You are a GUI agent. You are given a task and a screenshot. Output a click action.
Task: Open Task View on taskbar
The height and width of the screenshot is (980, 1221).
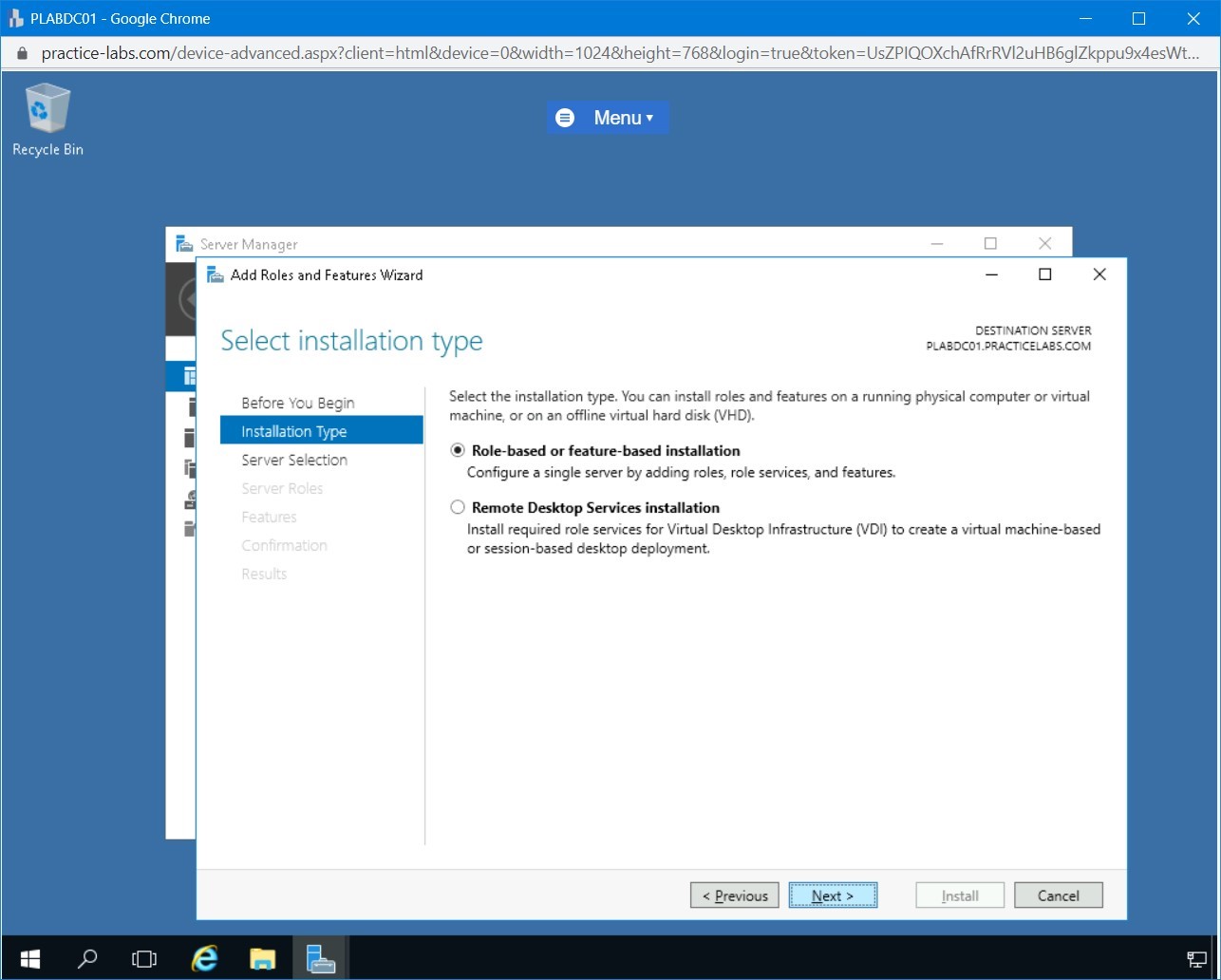pos(144,958)
